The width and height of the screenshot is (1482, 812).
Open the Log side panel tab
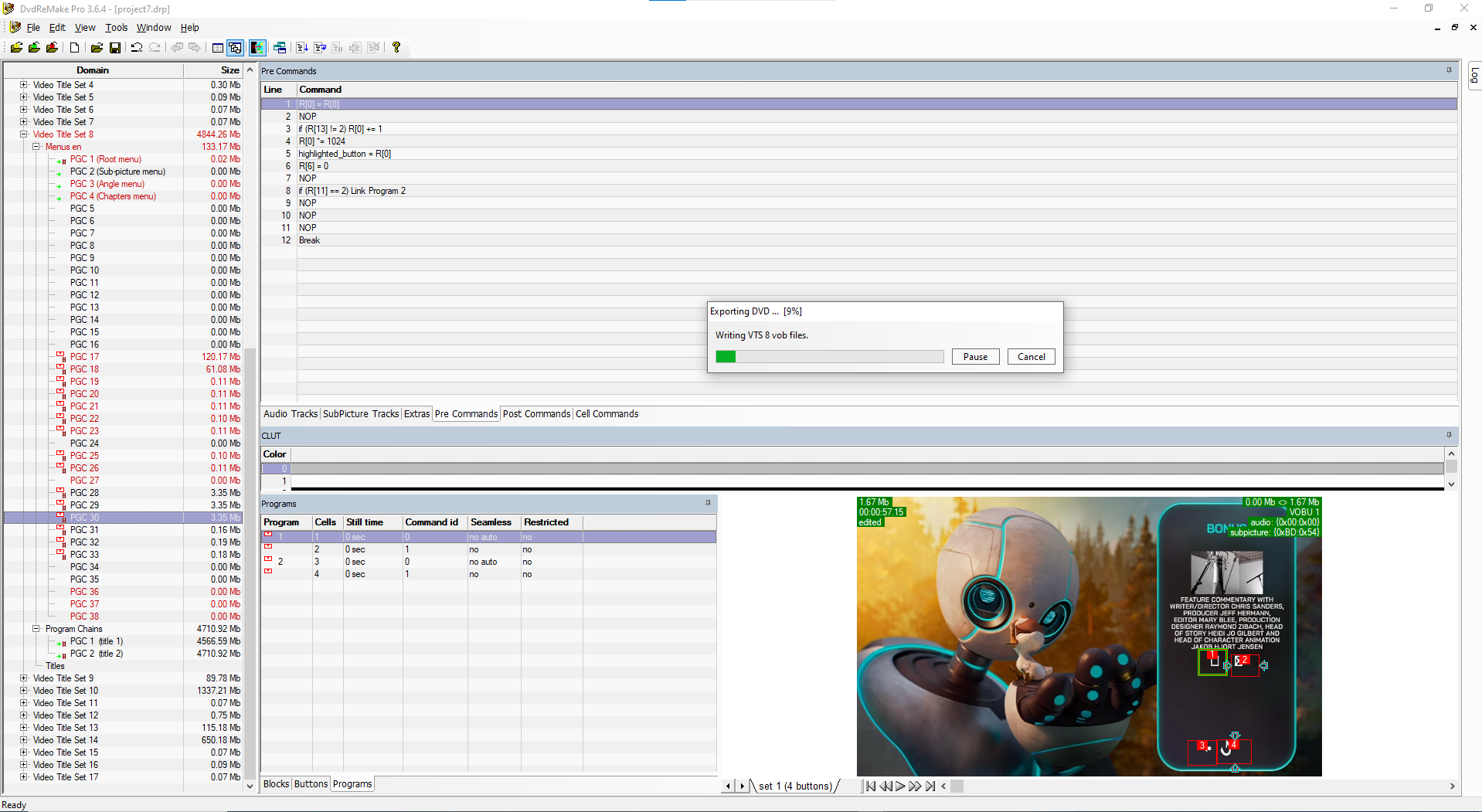coord(1474,76)
